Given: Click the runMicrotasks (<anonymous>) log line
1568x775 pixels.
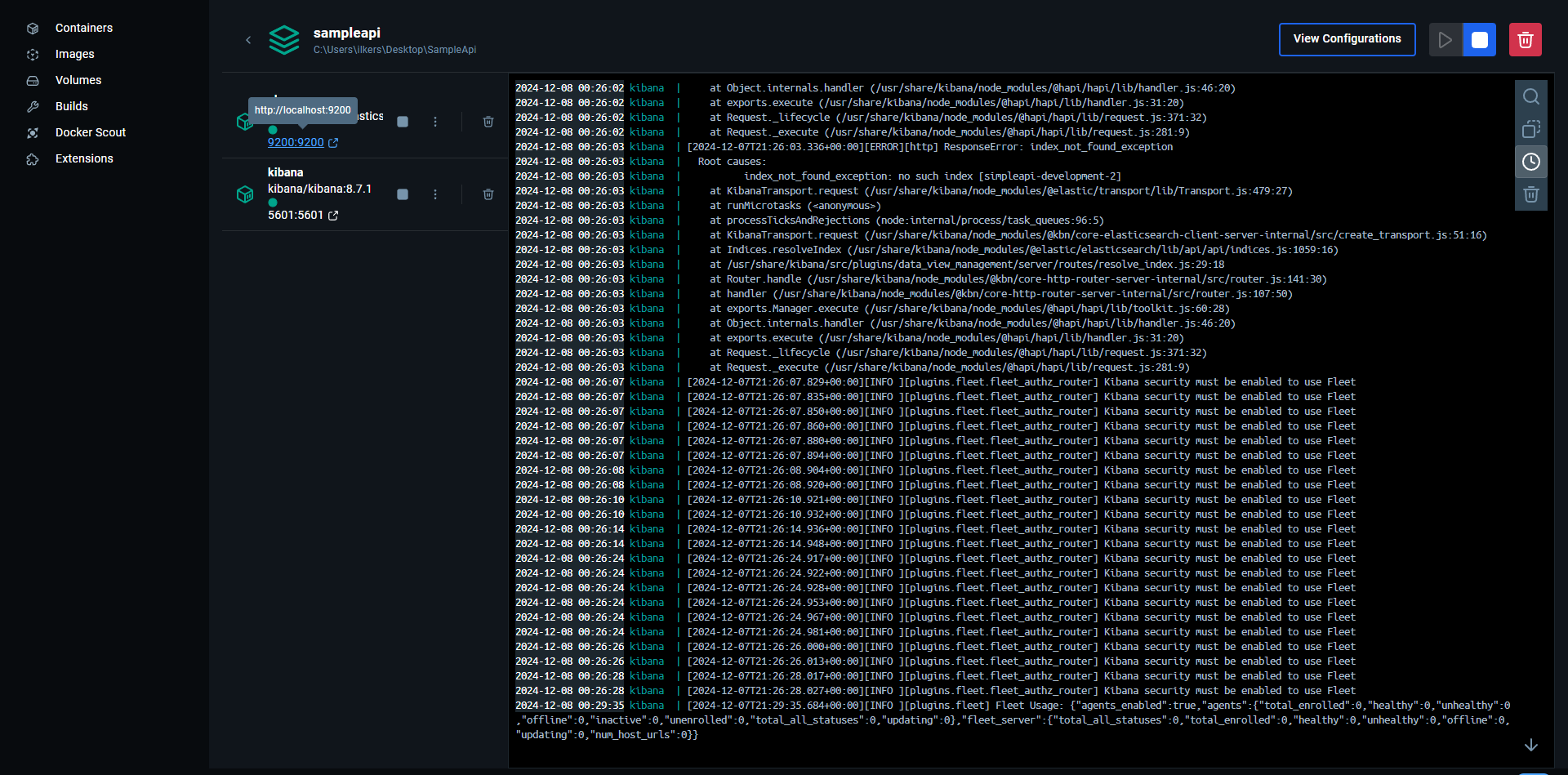Looking at the screenshot, I should (795, 206).
